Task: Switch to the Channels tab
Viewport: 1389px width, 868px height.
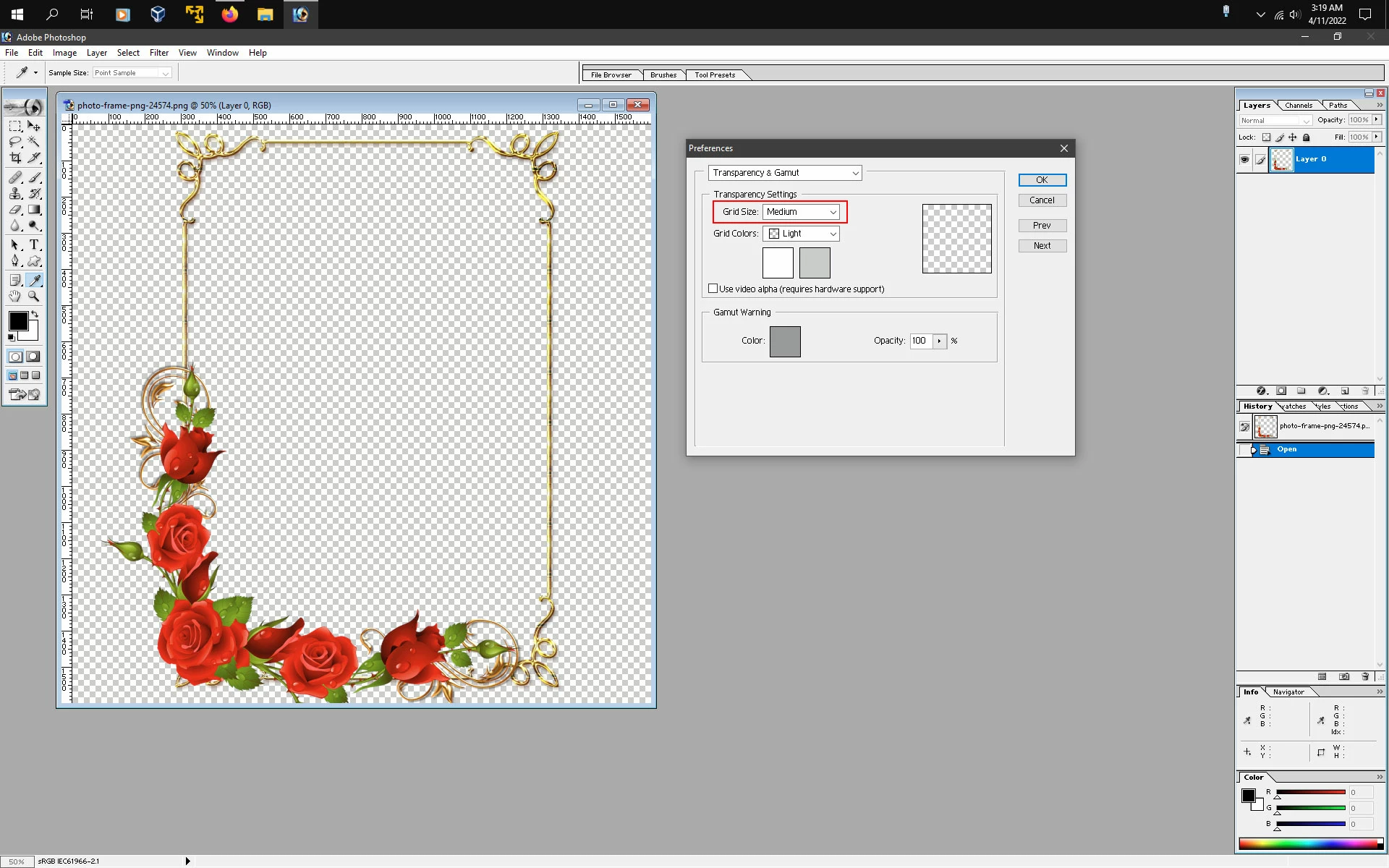Action: point(1299,106)
